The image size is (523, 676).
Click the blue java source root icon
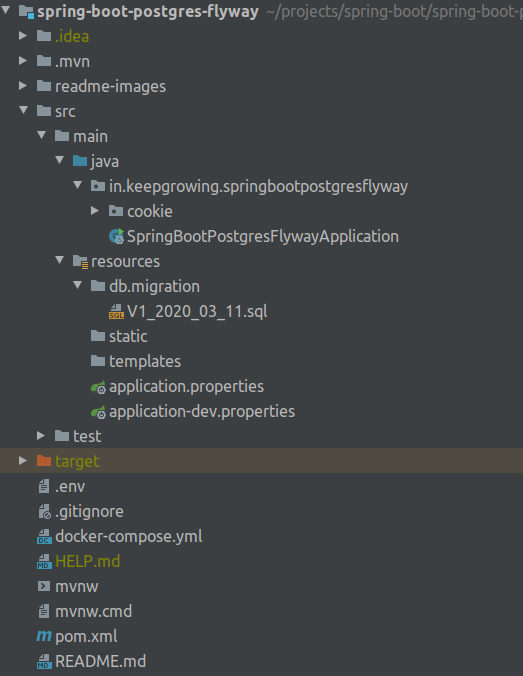80,161
